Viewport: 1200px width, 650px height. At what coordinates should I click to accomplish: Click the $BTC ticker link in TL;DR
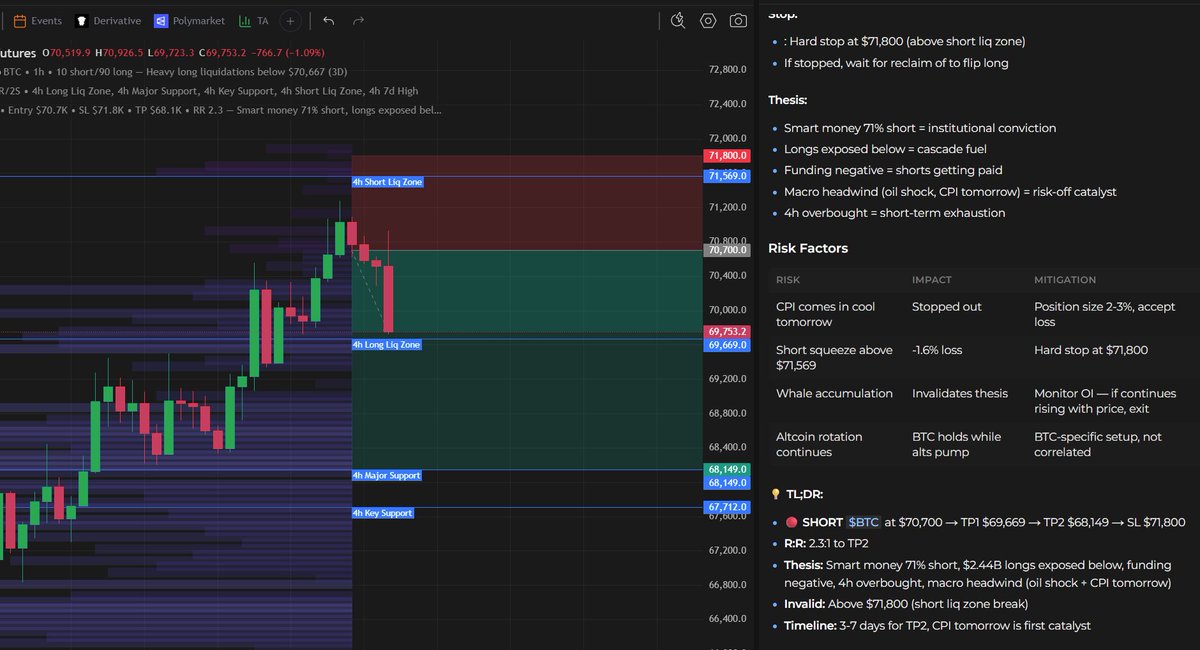[x=864, y=522]
